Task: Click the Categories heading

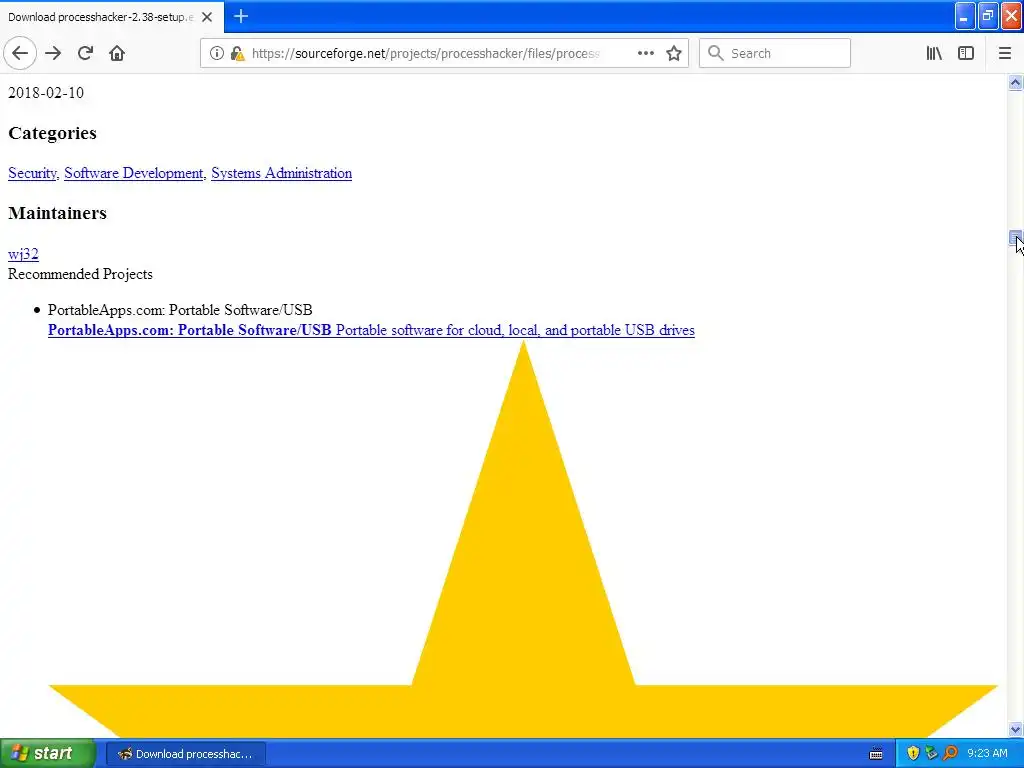Action: (x=52, y=133)
